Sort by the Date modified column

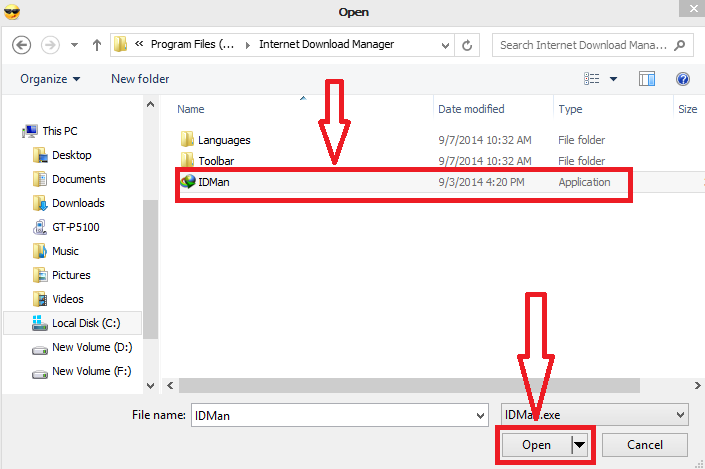[x=471, y=109]
